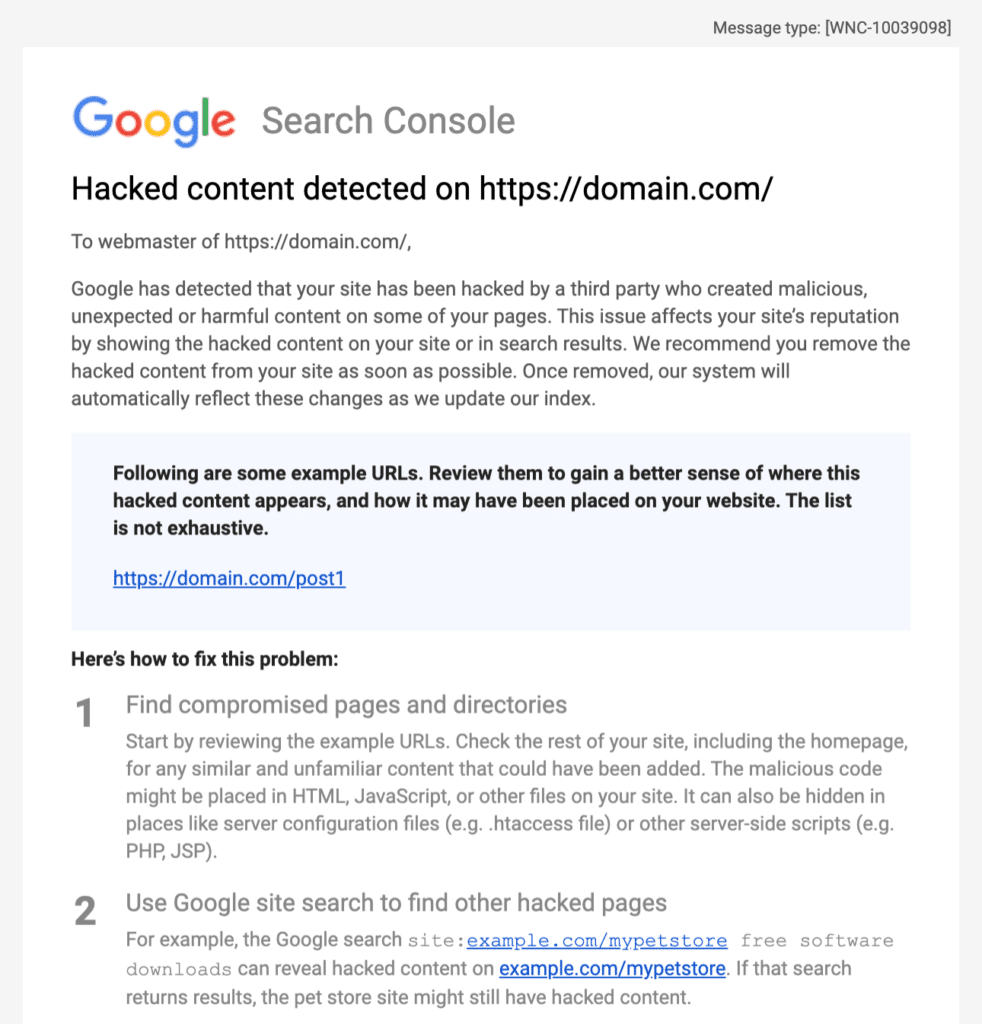Click the step number 2 icon
The image size is (982, 1024).
85,911
